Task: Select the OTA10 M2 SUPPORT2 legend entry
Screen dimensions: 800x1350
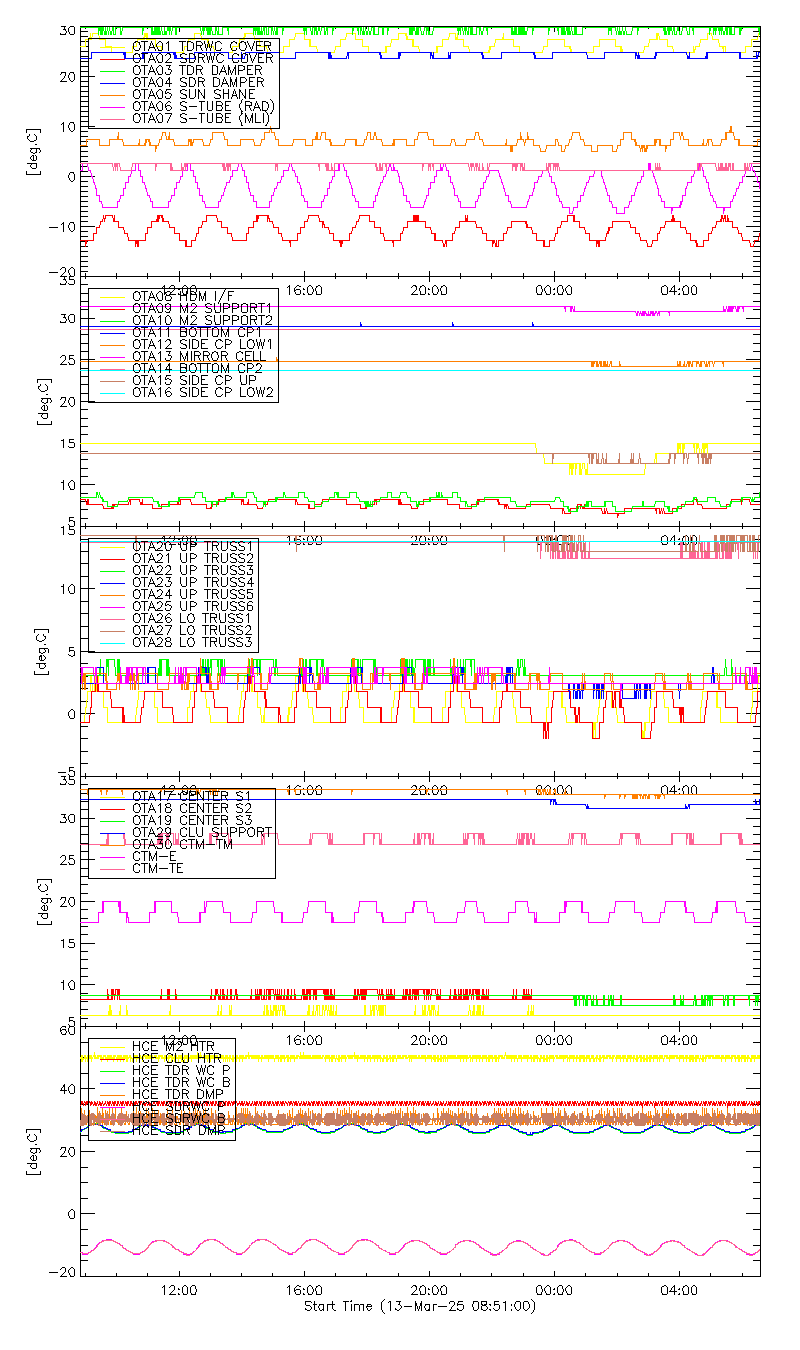Action: click(x=203, y=319)
